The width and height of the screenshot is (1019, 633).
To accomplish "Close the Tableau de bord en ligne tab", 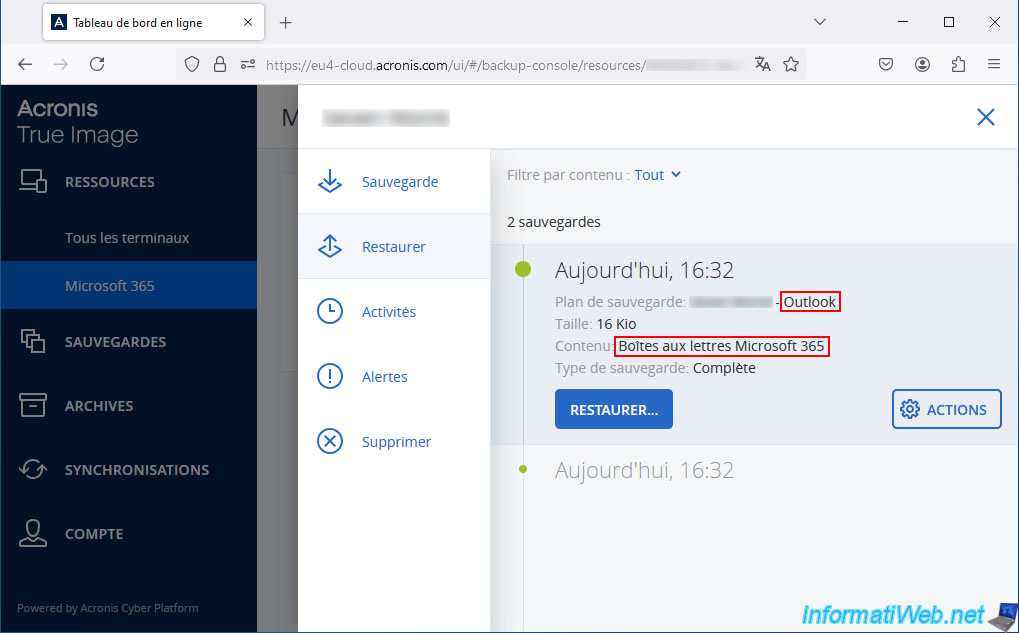I will pyautogui.click(x=248, y=22).
